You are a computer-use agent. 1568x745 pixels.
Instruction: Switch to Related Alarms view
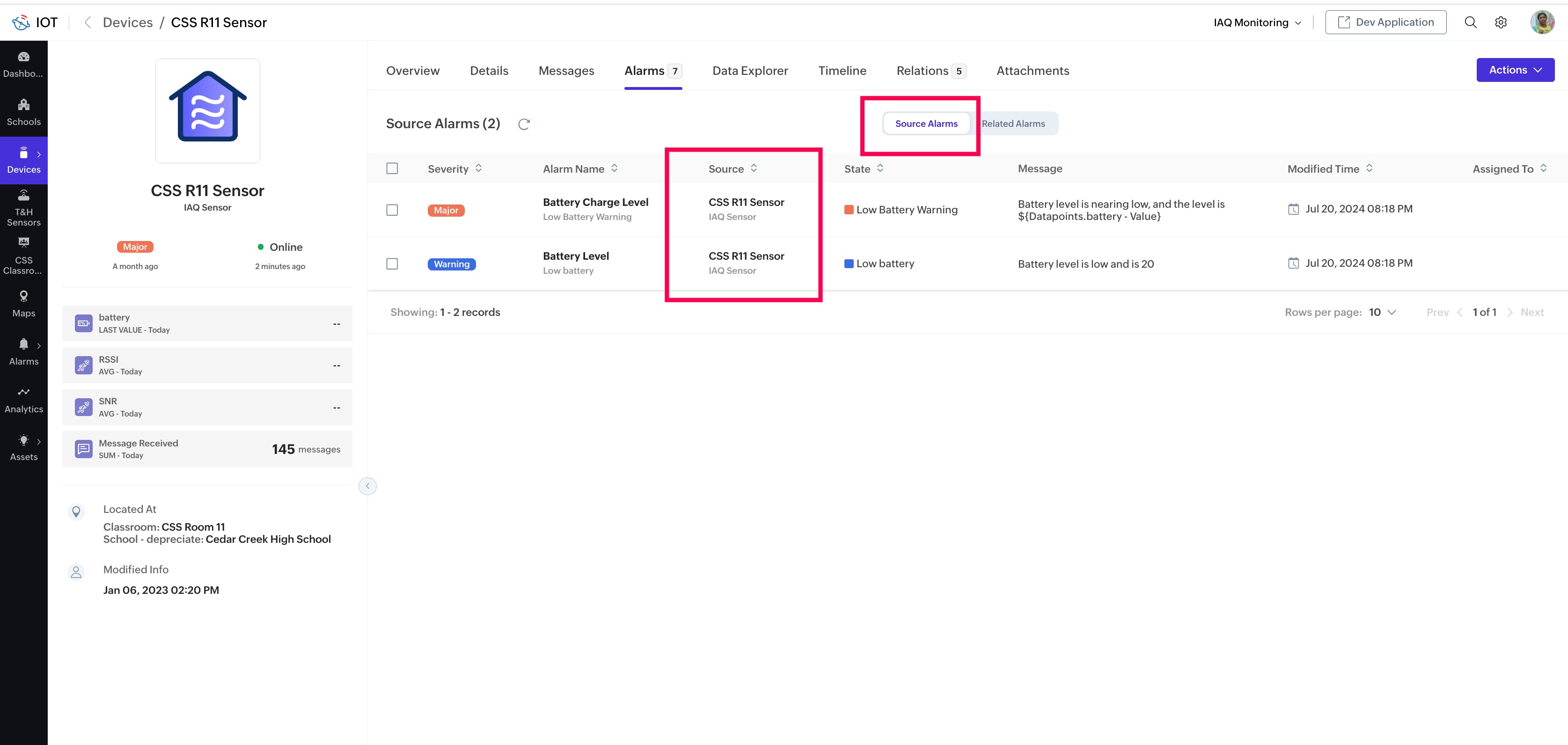coord(1013,124)
